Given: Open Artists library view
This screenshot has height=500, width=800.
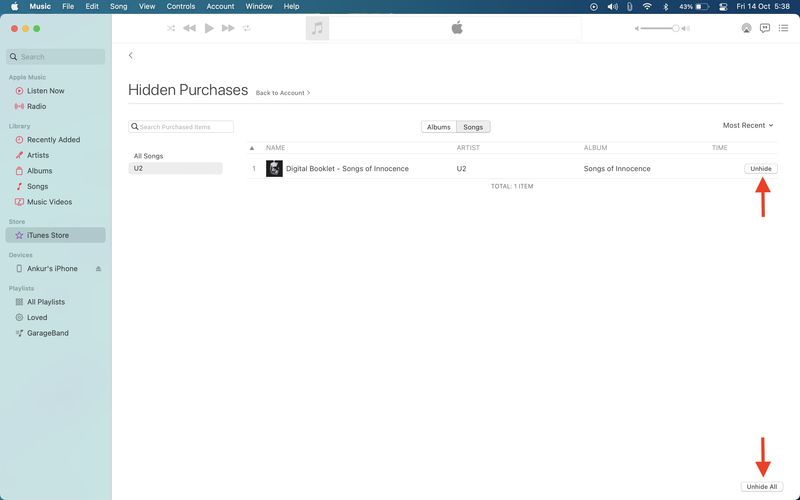Looking at the screenshot, I should 38,155.
